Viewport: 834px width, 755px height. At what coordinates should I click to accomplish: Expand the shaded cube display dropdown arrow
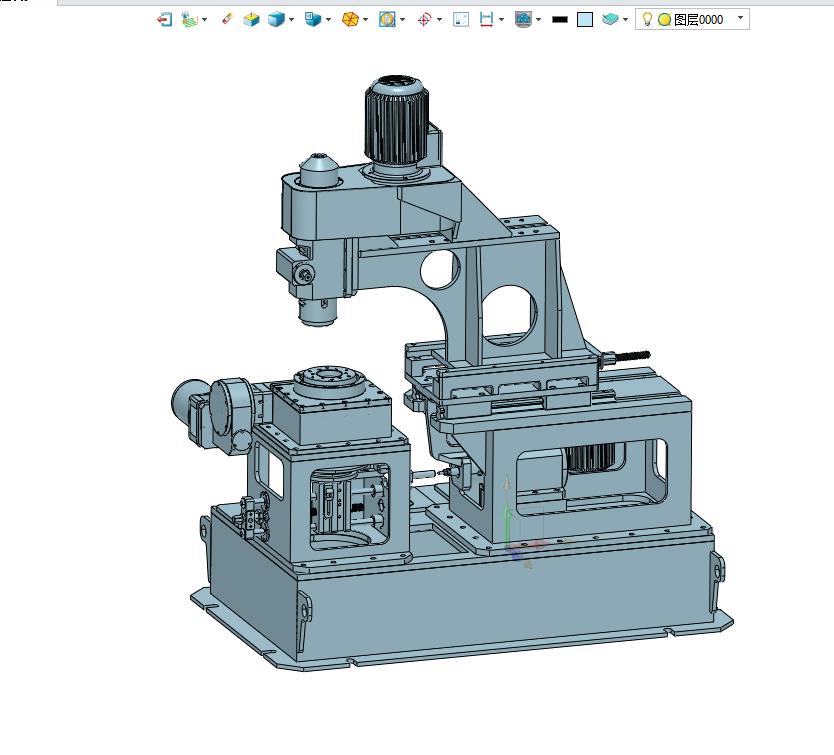pos(291,20)
